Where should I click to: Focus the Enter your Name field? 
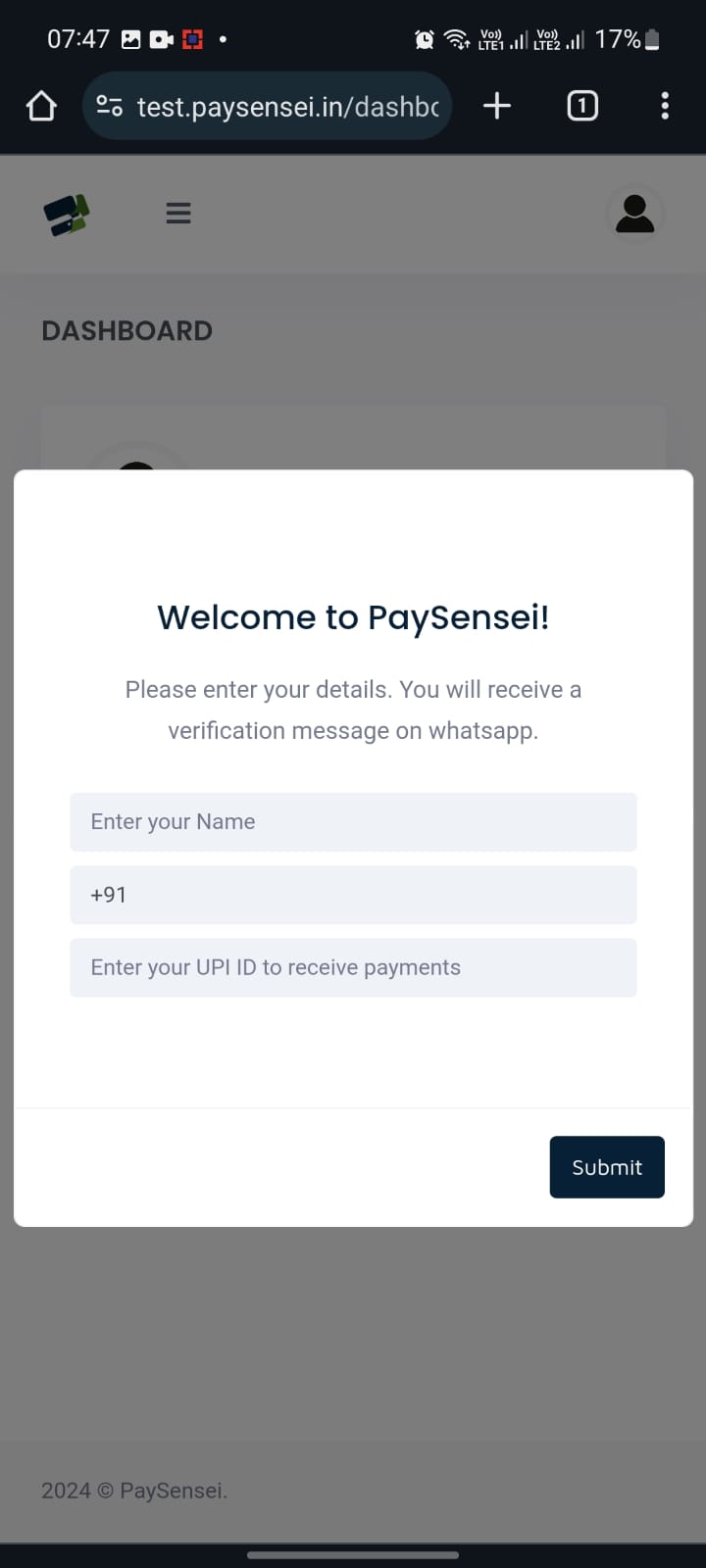coord(353,822)
